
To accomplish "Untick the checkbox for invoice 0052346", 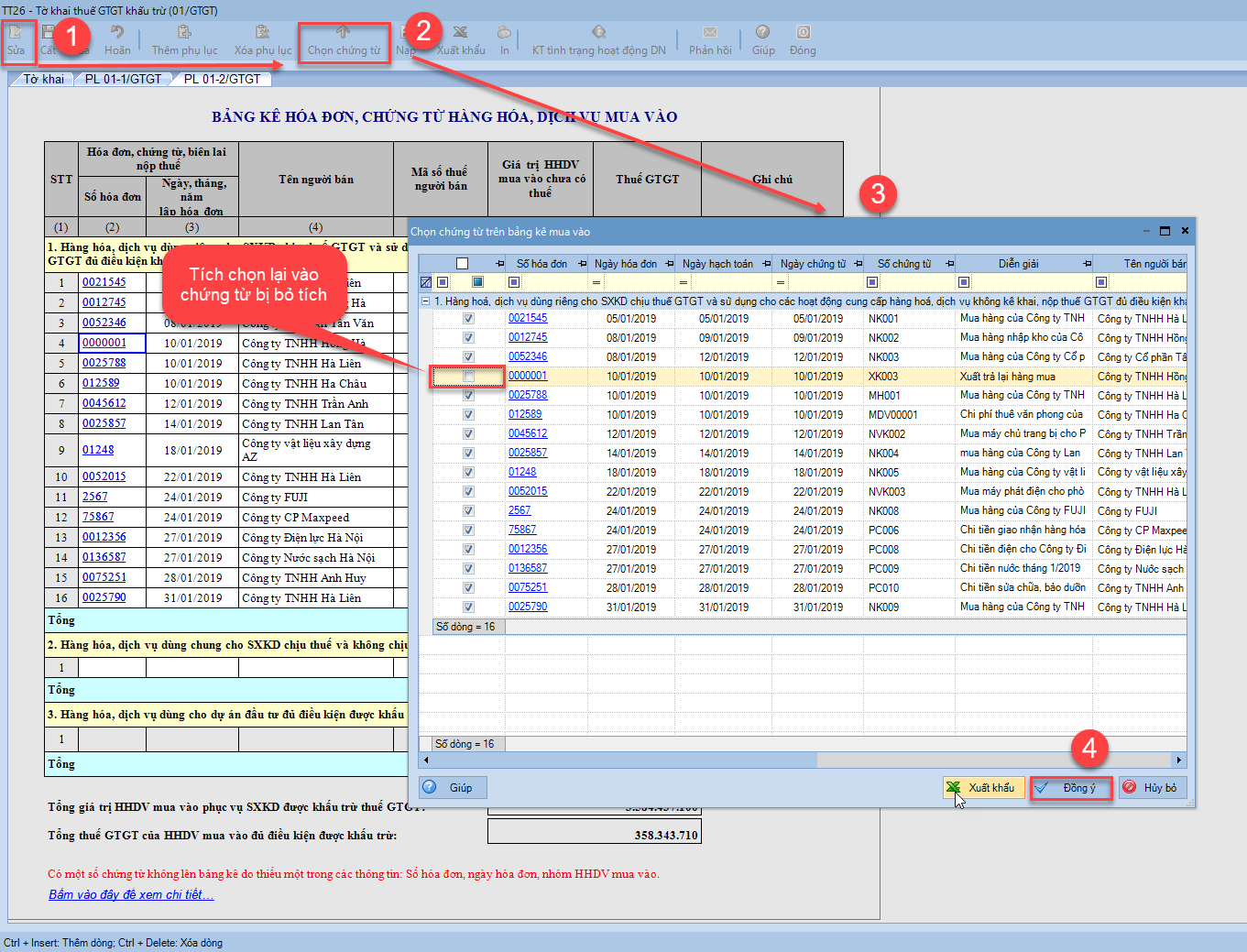I will tap(468, 357).
